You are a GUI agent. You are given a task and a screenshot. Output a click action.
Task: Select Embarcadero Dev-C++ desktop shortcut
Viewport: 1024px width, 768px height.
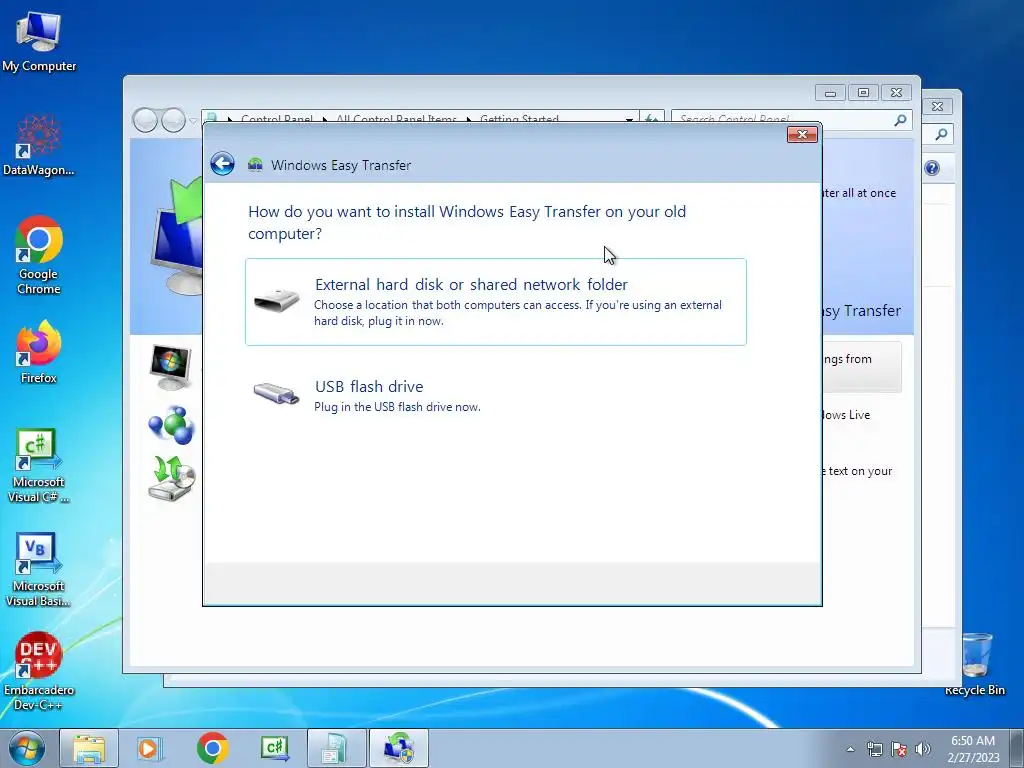(x=39, y=671)
